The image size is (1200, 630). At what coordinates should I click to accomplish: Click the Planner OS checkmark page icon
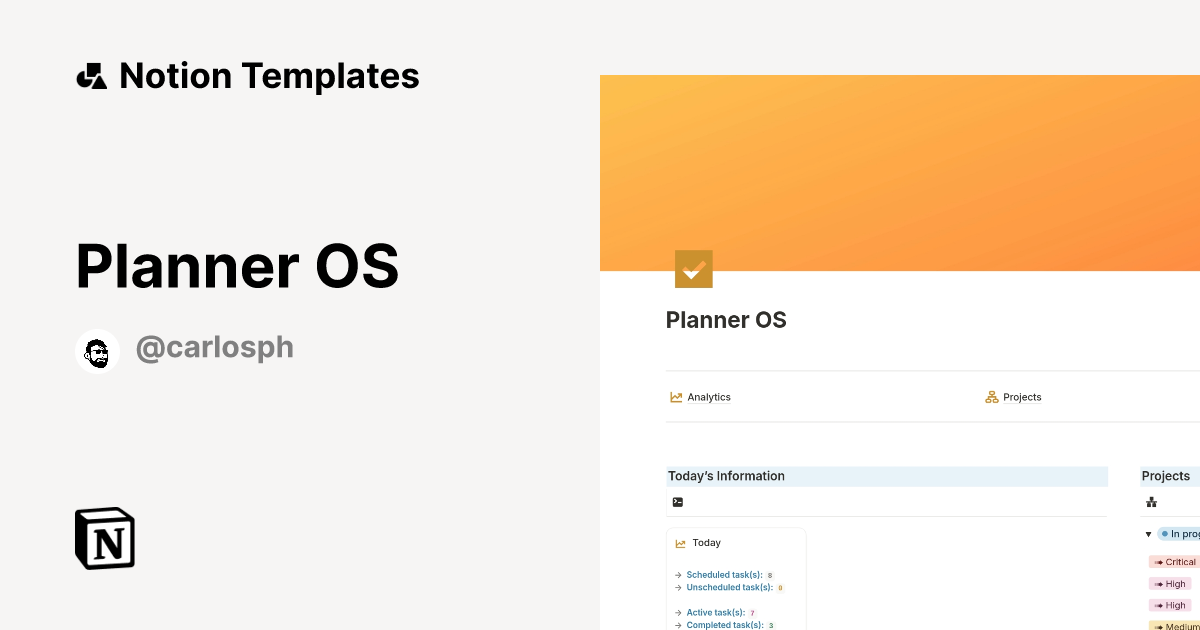tap(693, 268)
